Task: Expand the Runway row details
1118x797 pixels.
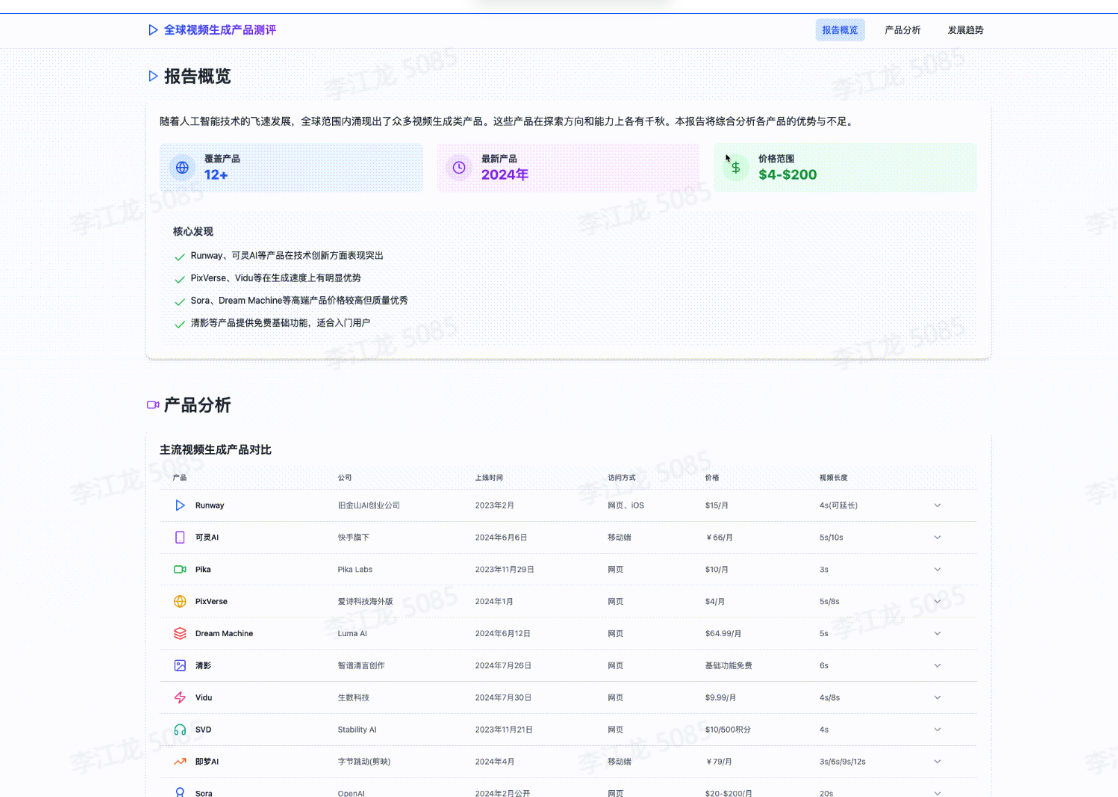Action: coord(938,505)
